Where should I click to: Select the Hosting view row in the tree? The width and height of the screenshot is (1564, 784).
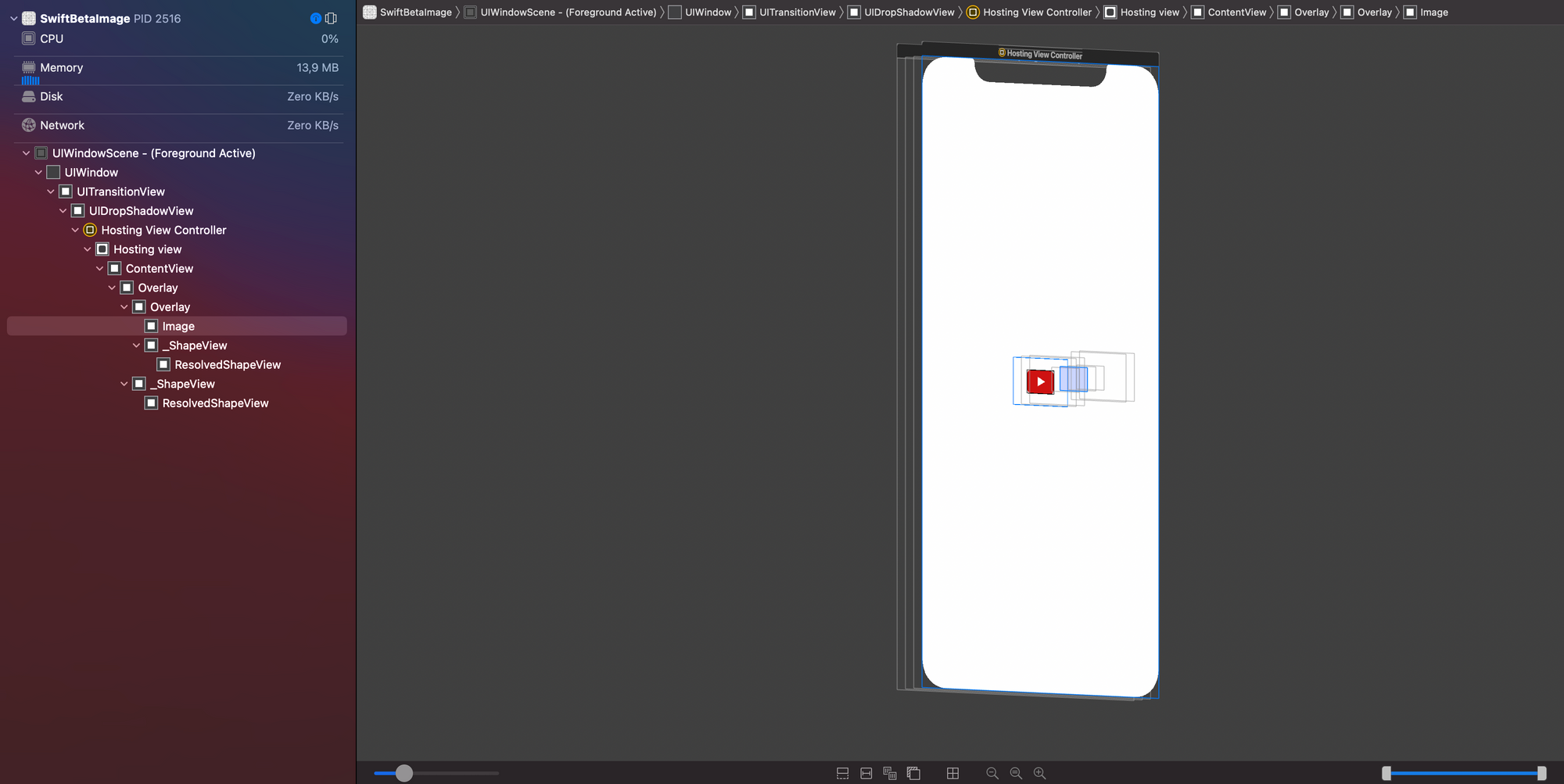[x=177, y=249]
